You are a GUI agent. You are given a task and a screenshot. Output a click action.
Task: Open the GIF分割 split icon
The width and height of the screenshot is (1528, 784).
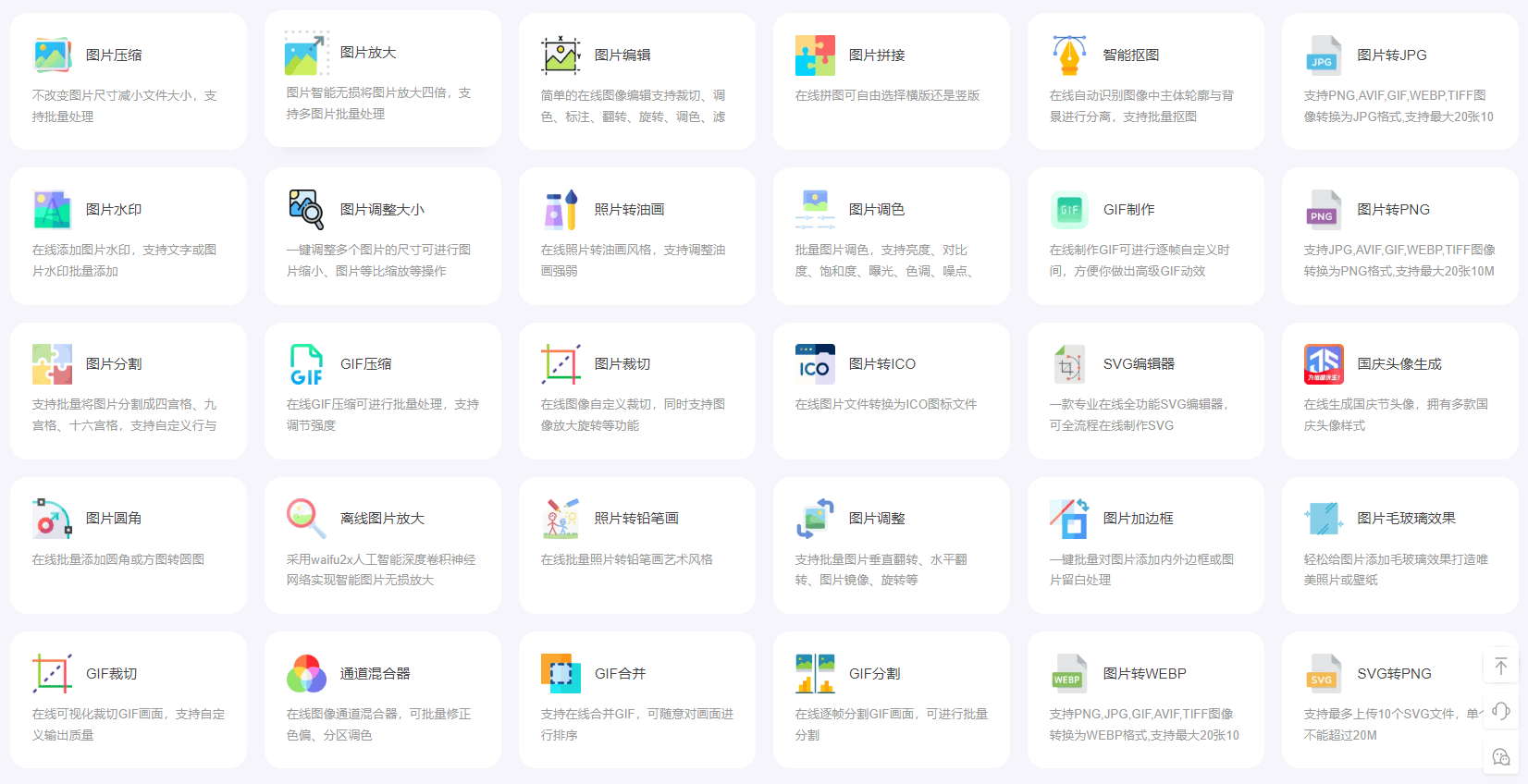pyautogui.click(x=816, y=674)
